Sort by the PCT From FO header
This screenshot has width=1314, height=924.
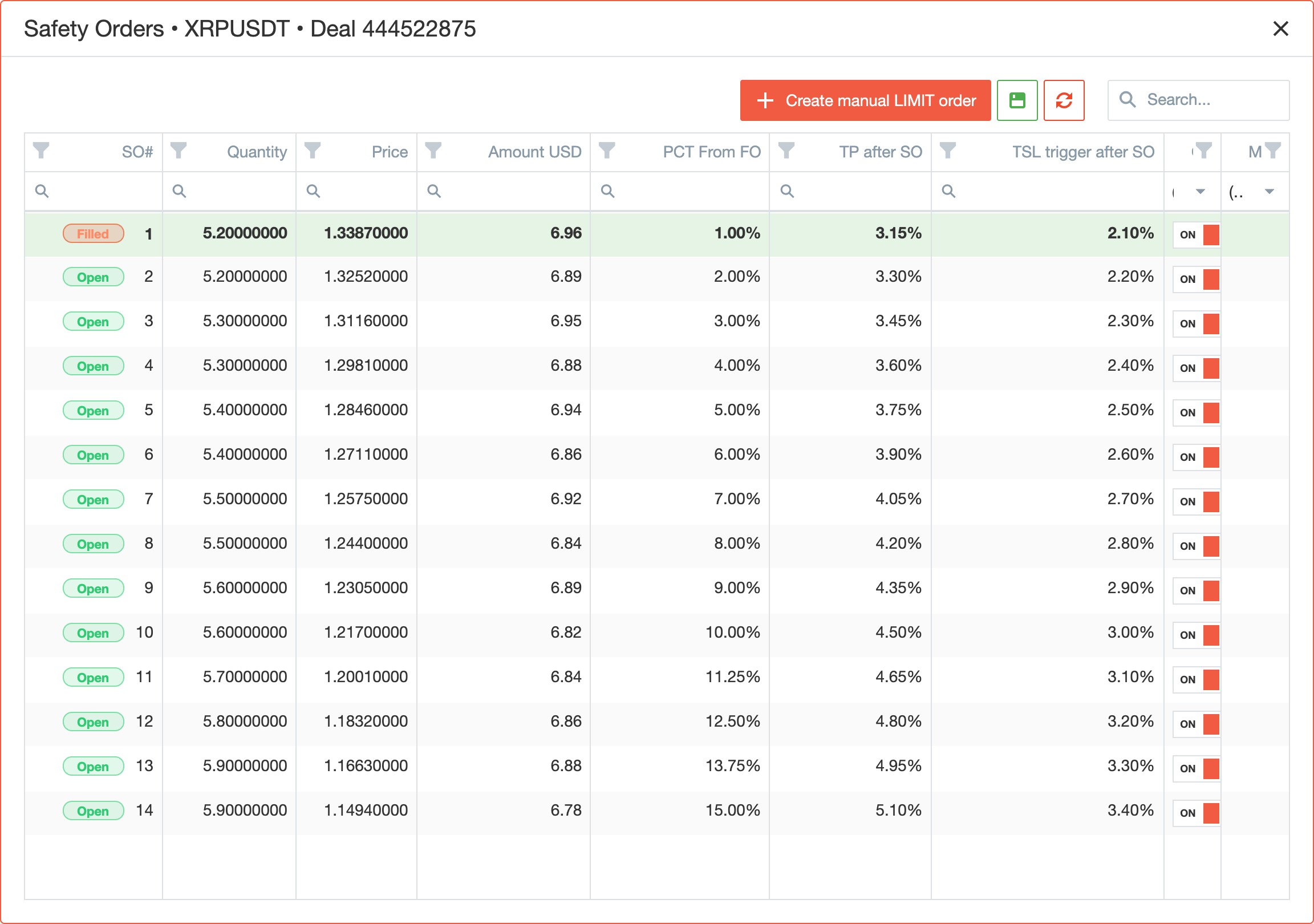click(x=711, y=152)
